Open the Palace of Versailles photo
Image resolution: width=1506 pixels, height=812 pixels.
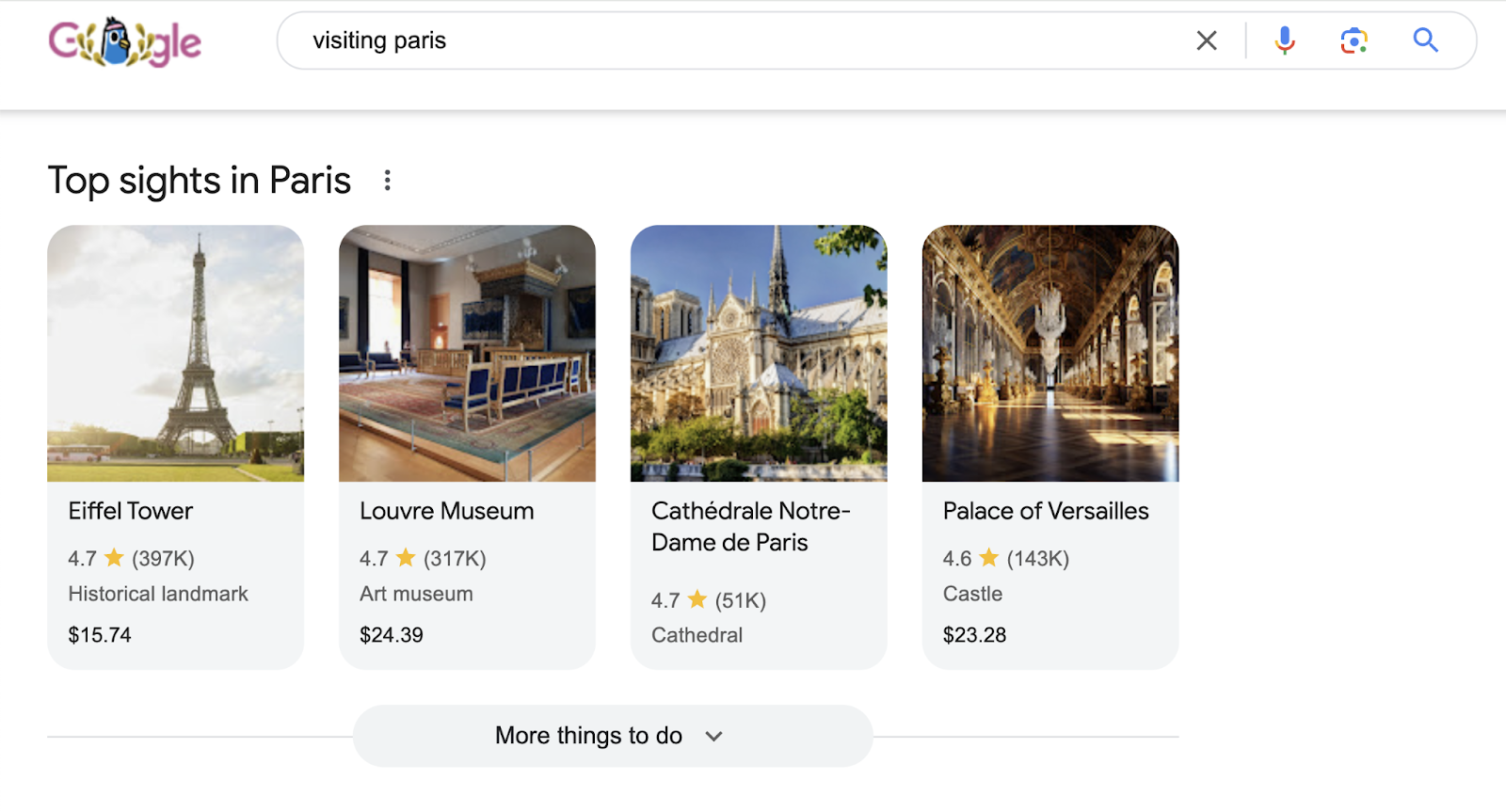tap(1050, 353)
